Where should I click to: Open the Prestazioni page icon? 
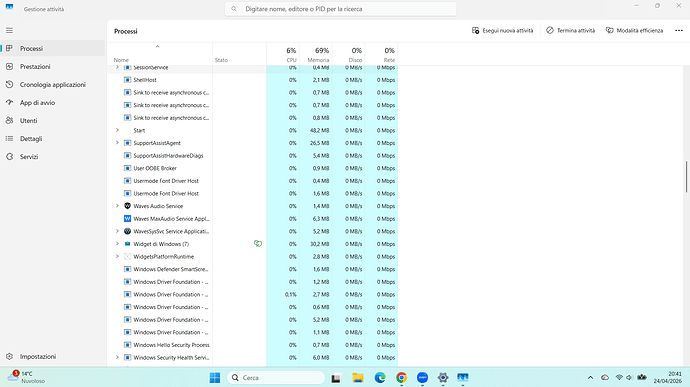click(x=9, y=66)
